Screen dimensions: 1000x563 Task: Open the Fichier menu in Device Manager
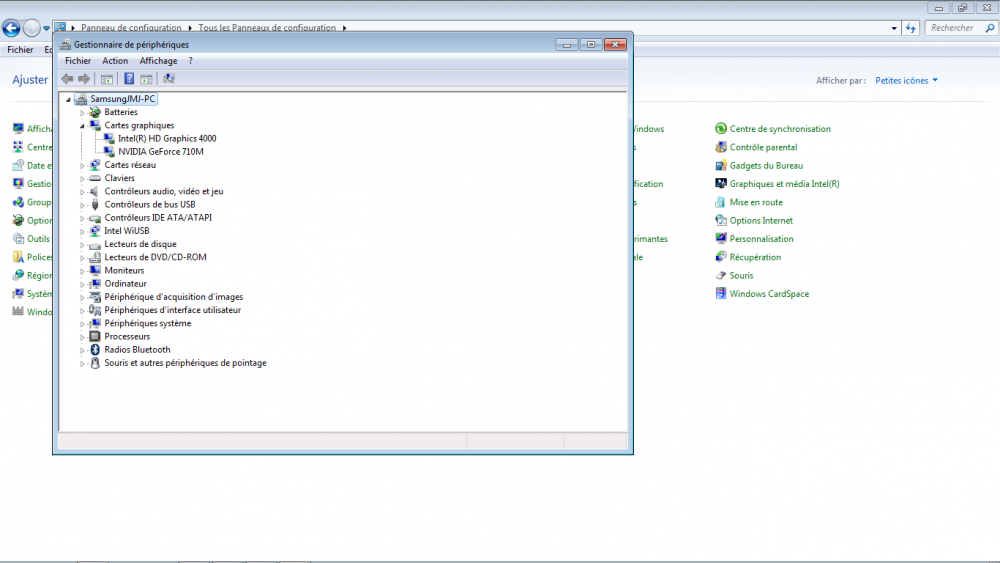[x=78, y=61]
